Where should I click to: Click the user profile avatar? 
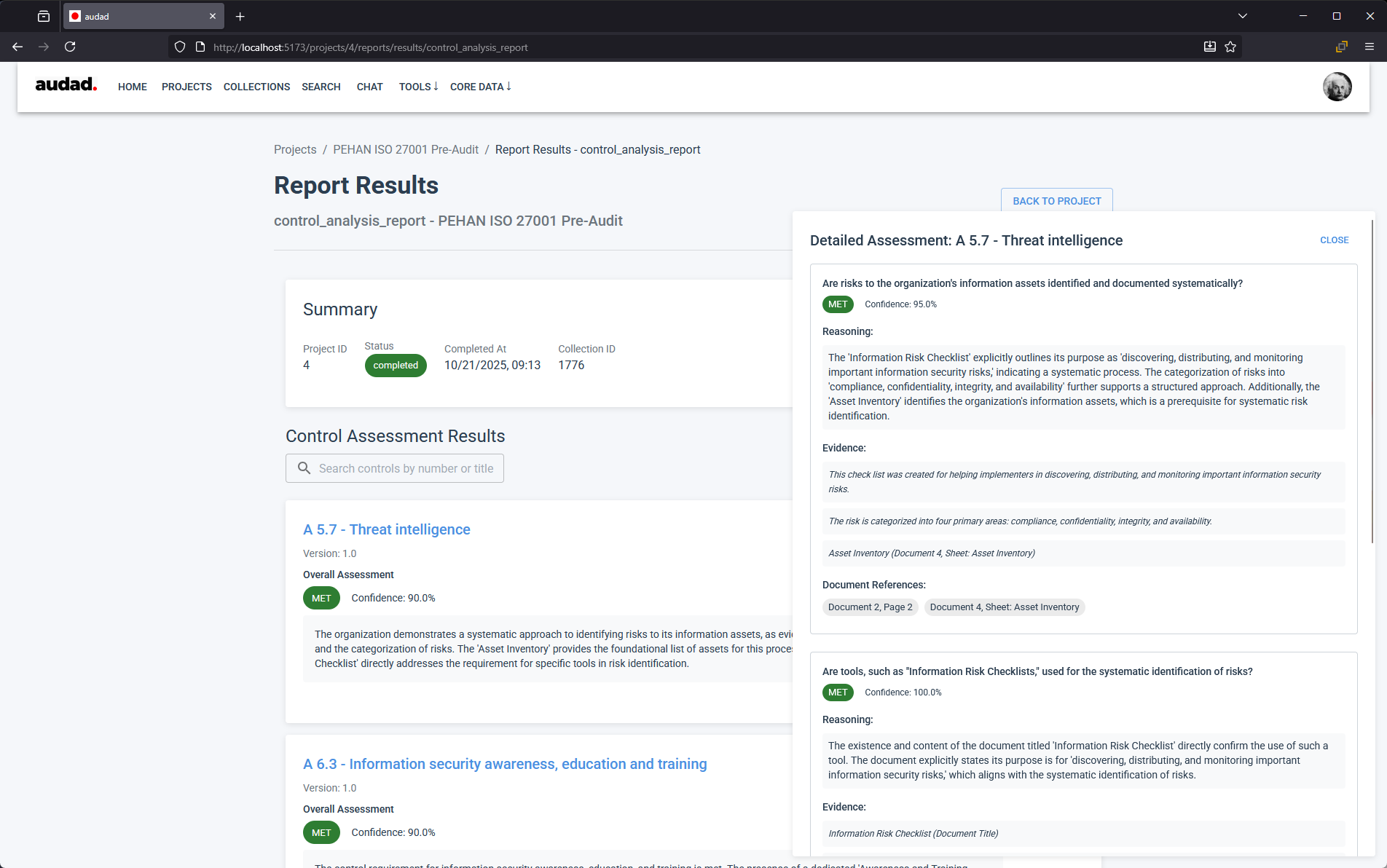1337,87
